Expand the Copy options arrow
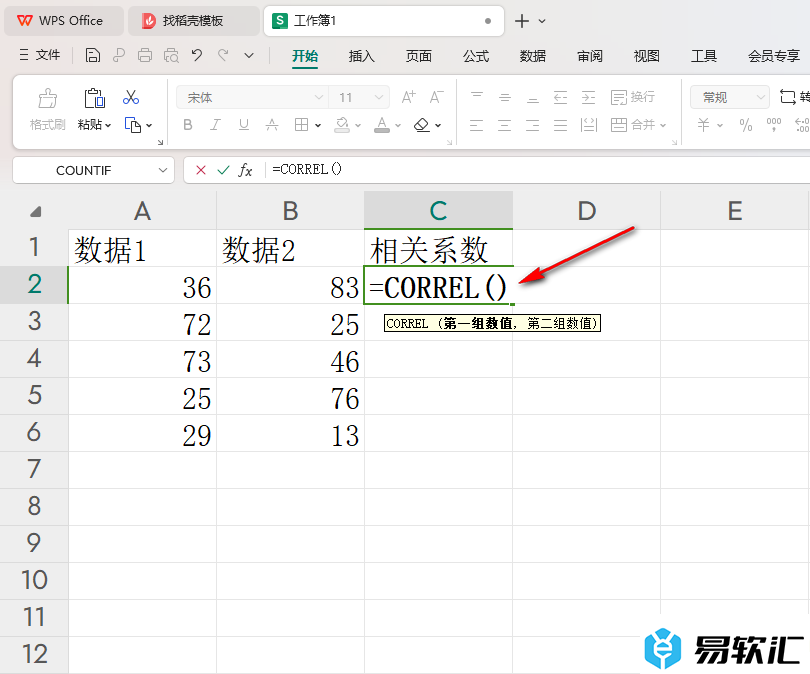 point(149,126)
